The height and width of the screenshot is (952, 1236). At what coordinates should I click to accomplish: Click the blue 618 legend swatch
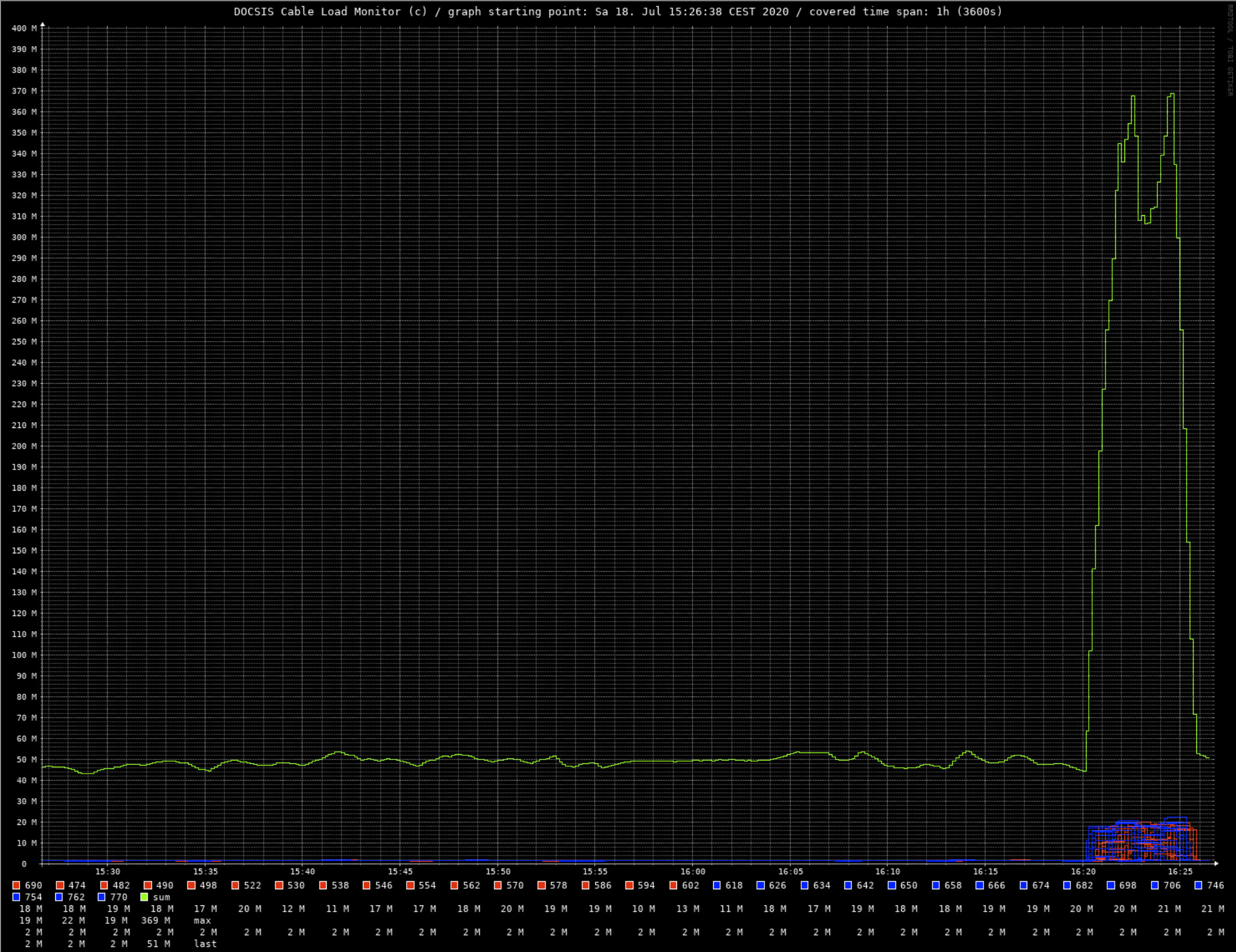tap(717, 885)
